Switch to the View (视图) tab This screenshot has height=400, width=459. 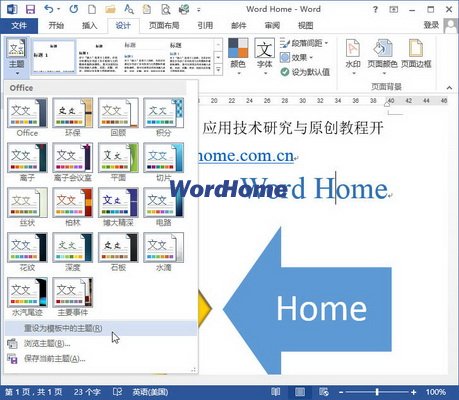(x=305, y=26)
